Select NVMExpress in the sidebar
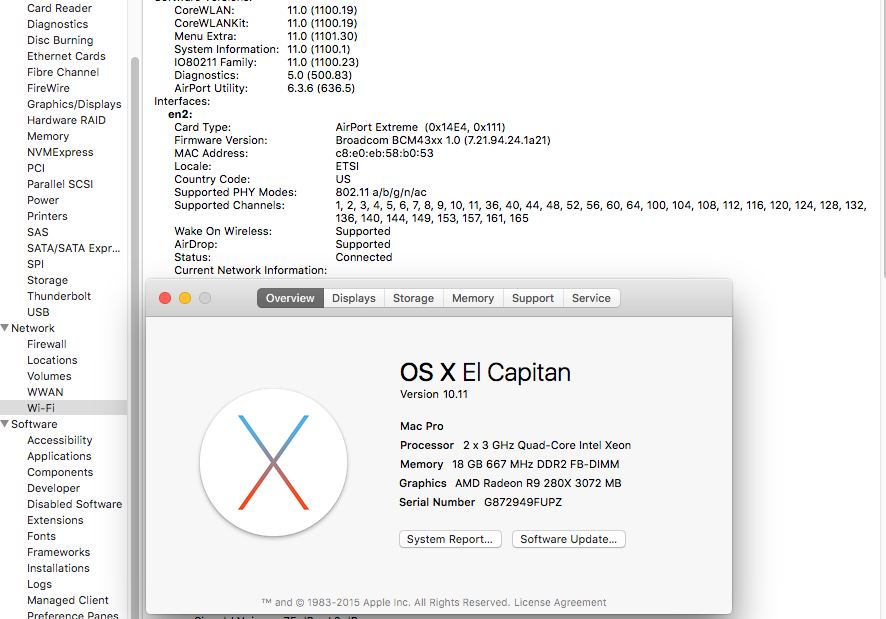The width and height of the screenshot is (886, 619). pyautogui.click(x=60, y=152)
